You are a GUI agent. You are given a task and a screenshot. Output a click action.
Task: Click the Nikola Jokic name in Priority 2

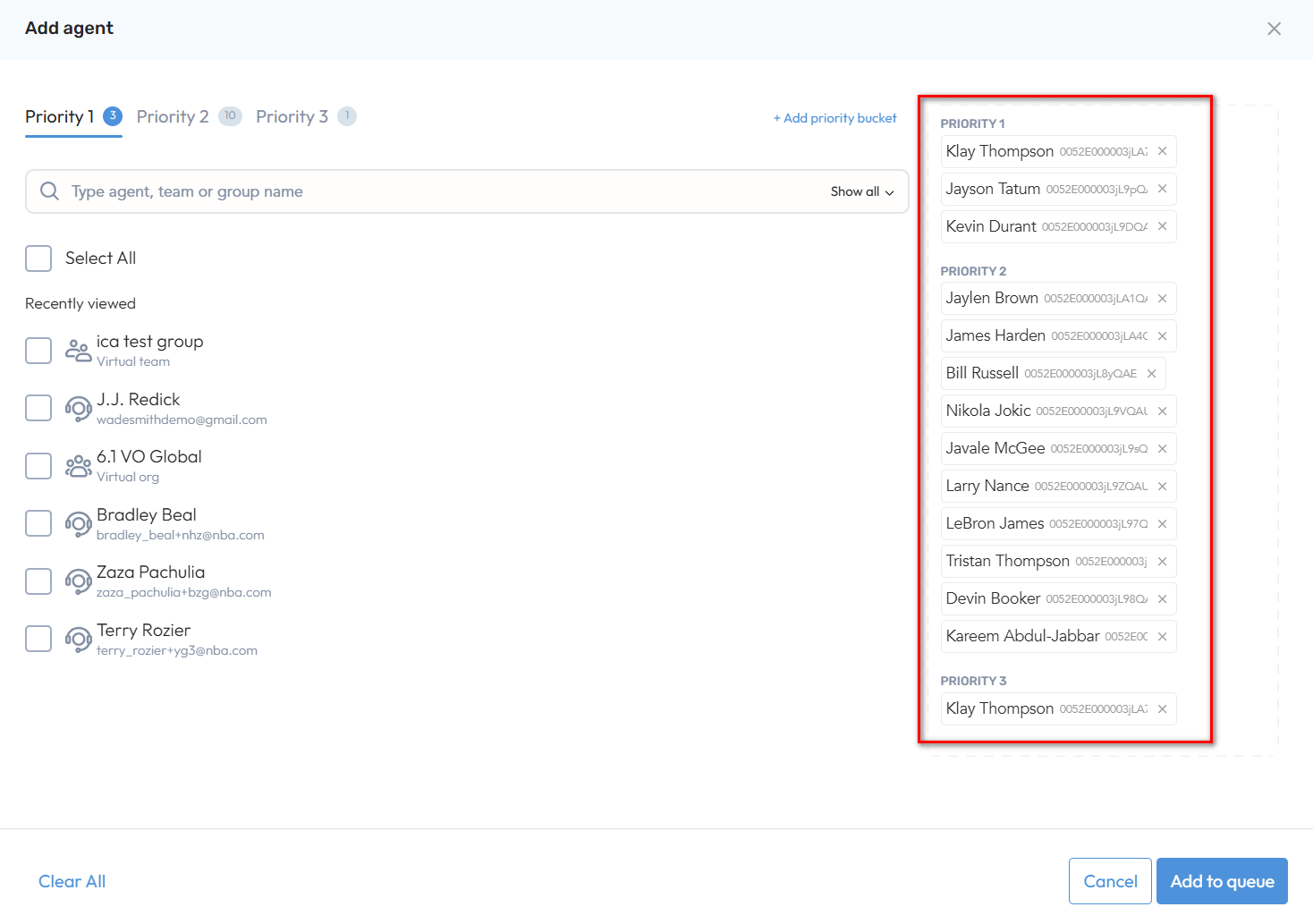click(988, 411)
